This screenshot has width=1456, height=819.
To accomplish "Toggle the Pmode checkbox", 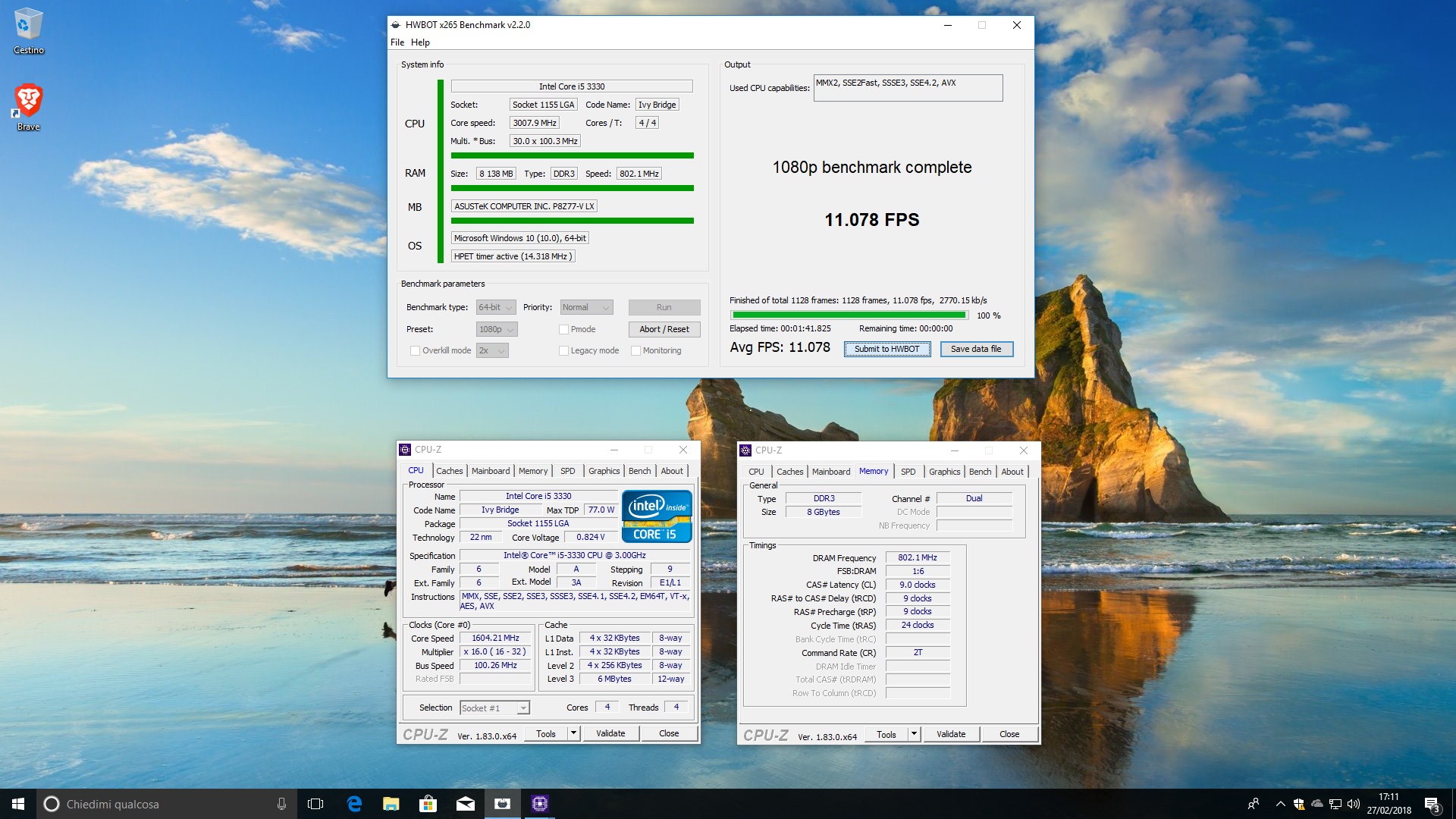I will click(563, 329).
